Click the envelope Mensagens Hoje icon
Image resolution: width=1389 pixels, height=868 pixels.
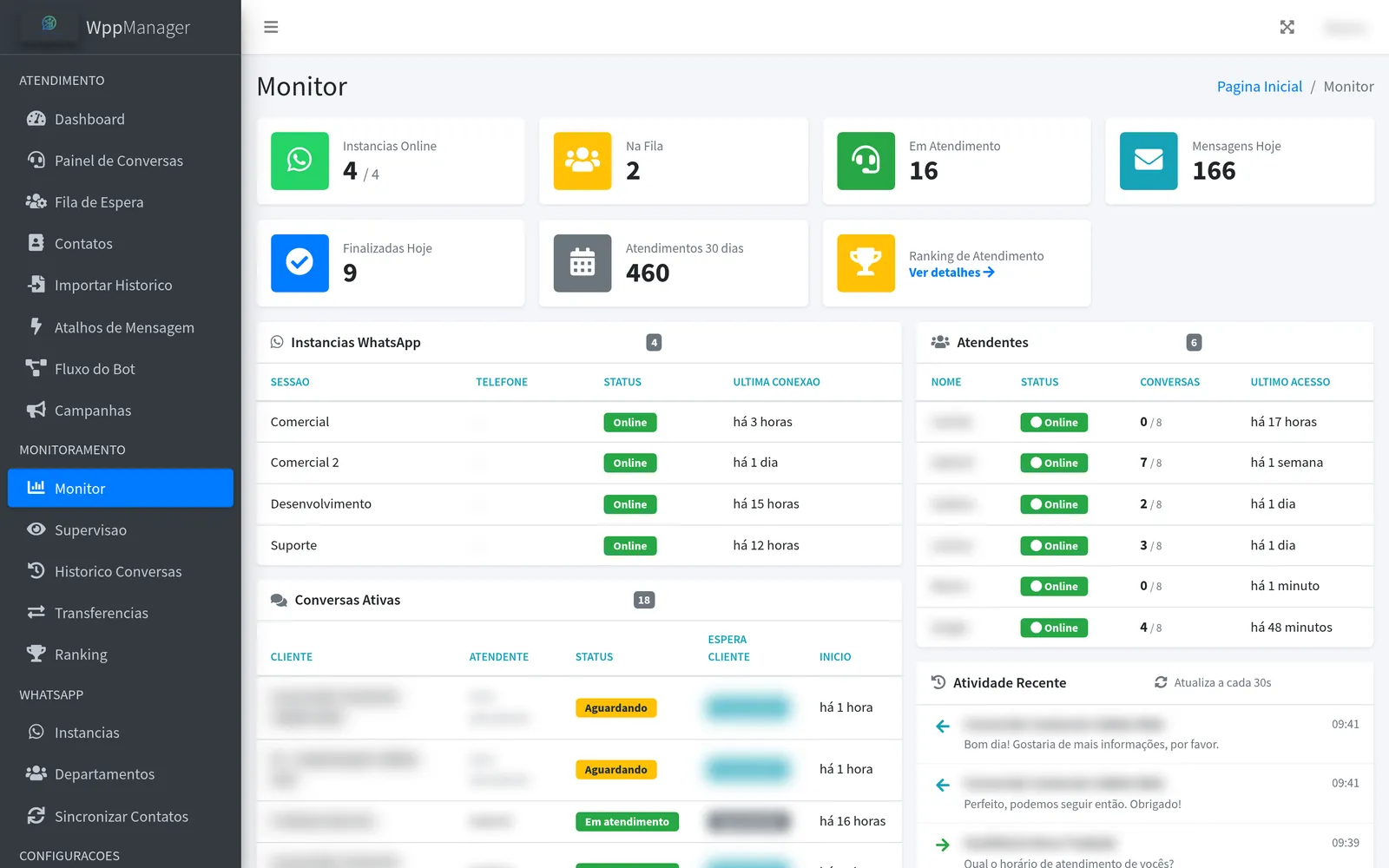pos(1149,161)
